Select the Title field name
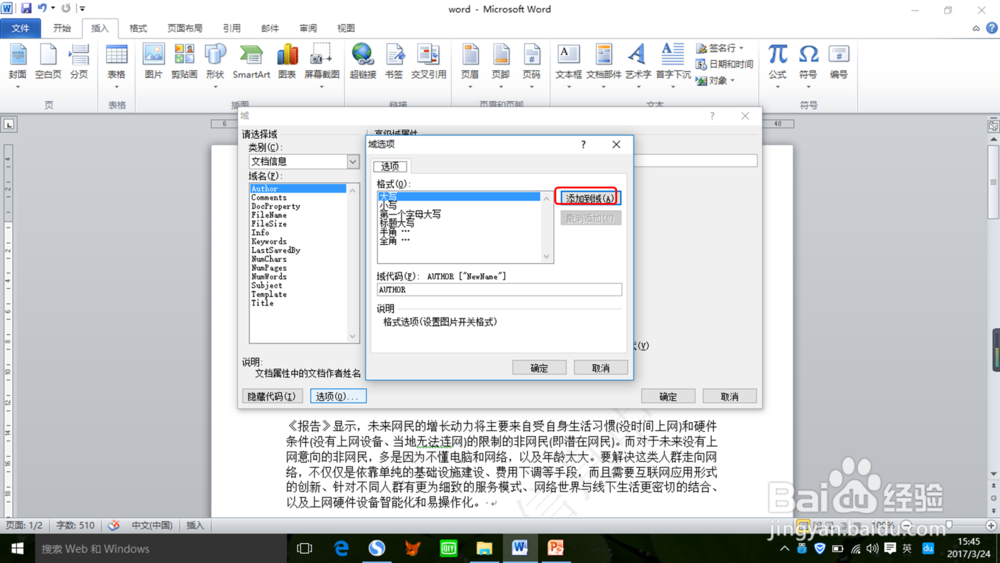Viewport: 1000px width, 563px height. click(x=262, y=303)
